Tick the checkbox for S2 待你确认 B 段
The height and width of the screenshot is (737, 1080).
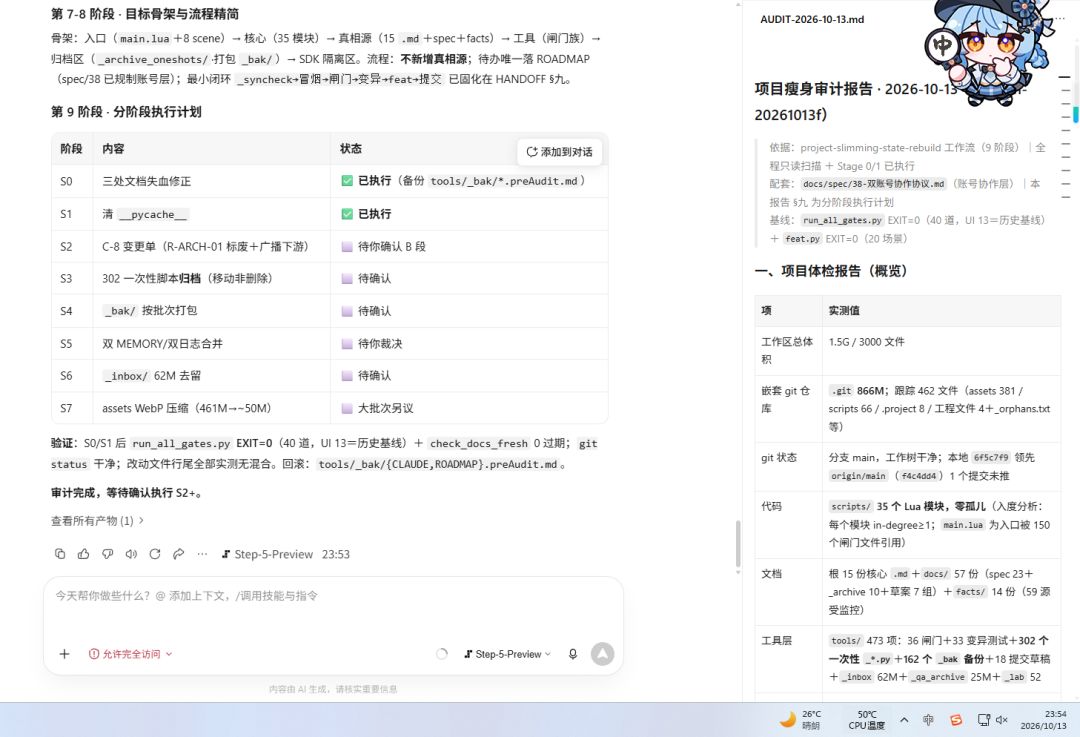(347, 247)
